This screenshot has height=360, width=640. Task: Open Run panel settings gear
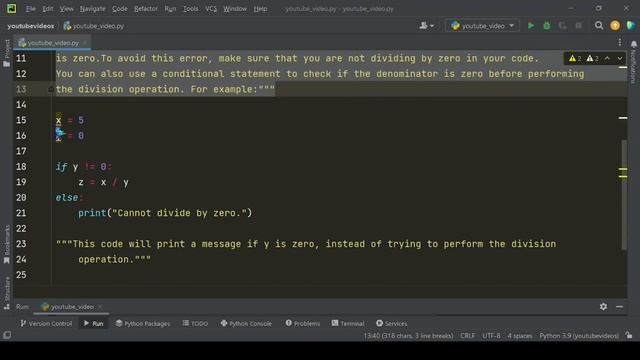pyautogui.click(x=603, y=307)
